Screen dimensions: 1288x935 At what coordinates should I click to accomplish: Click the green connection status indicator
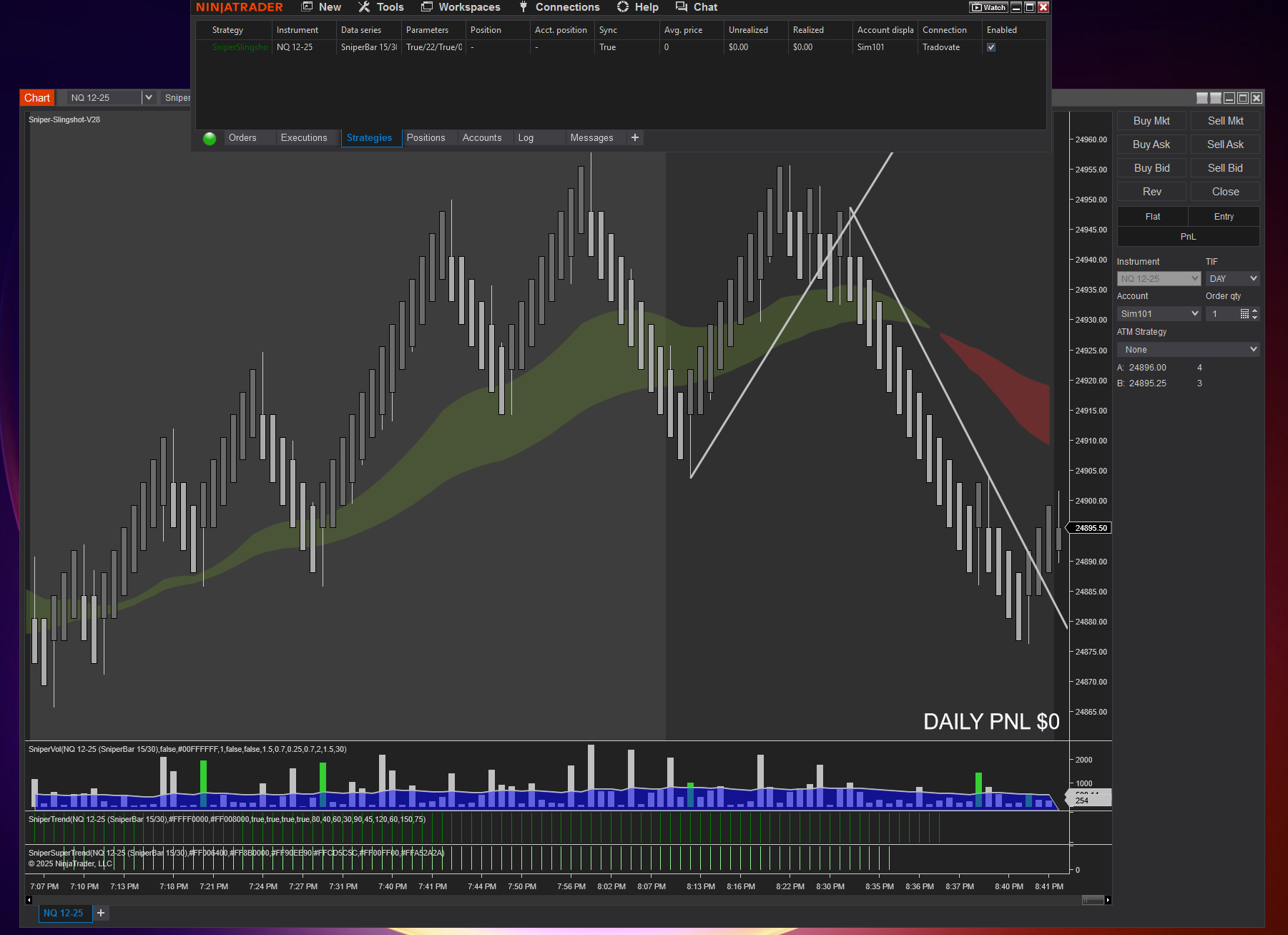click(210, 139)
